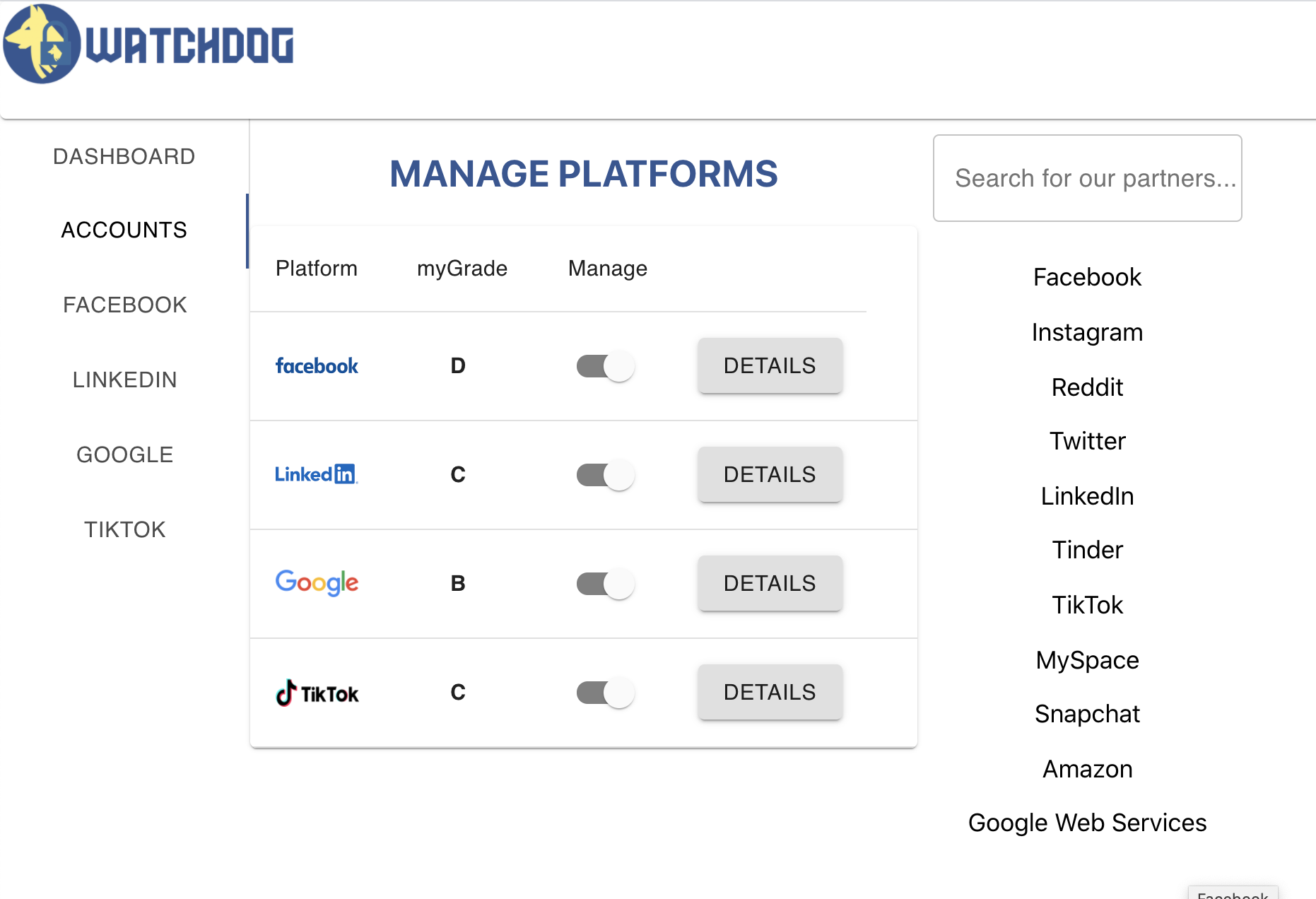The width and height of the screenshot is (1316, 899).
Task: Toggle the LinkedIn manage switch
Action: 606,475
